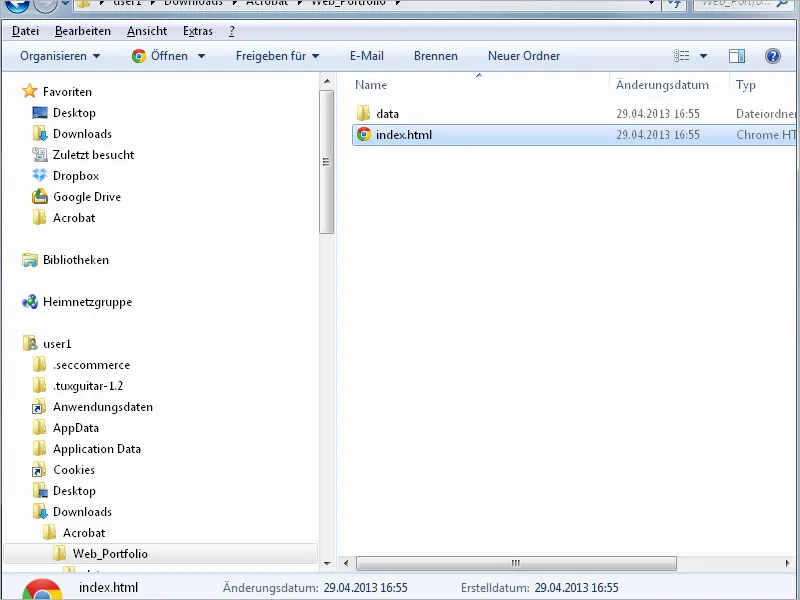The image size is (800, 600).
Task: Open the Ansicht menu
Action: (147, 31)
